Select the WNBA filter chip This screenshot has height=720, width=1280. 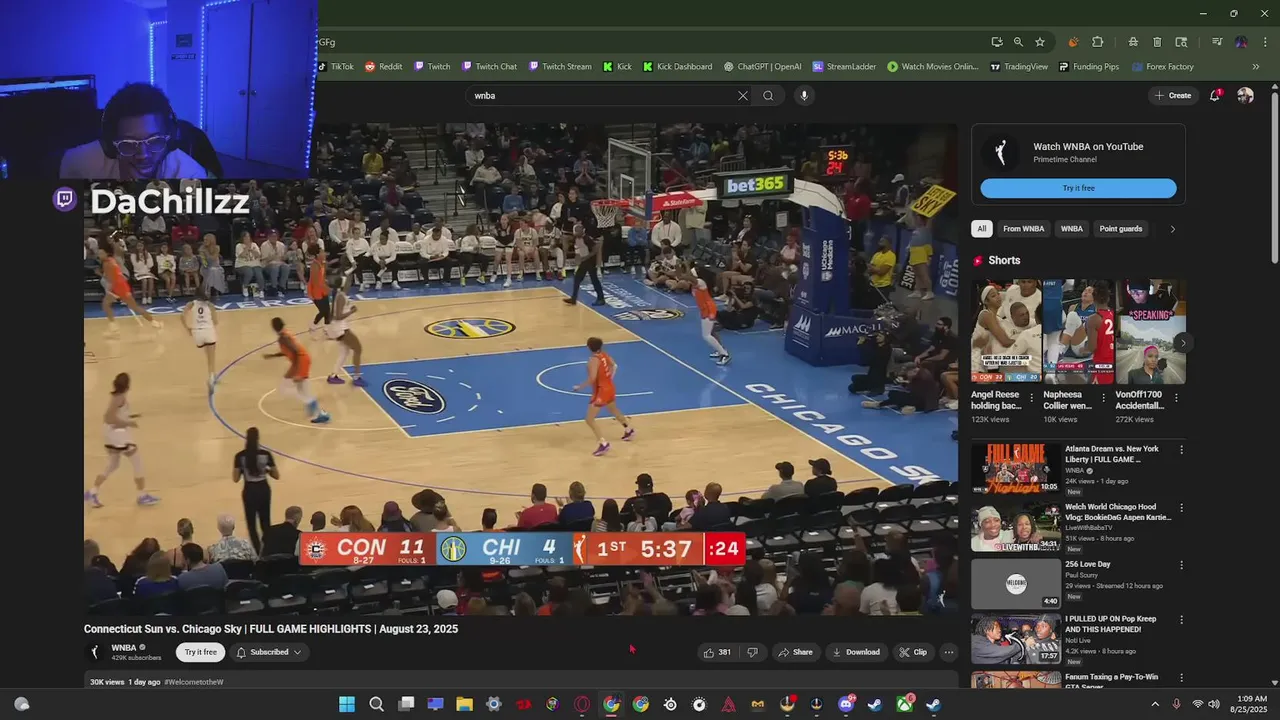[x=1072, y=229]
